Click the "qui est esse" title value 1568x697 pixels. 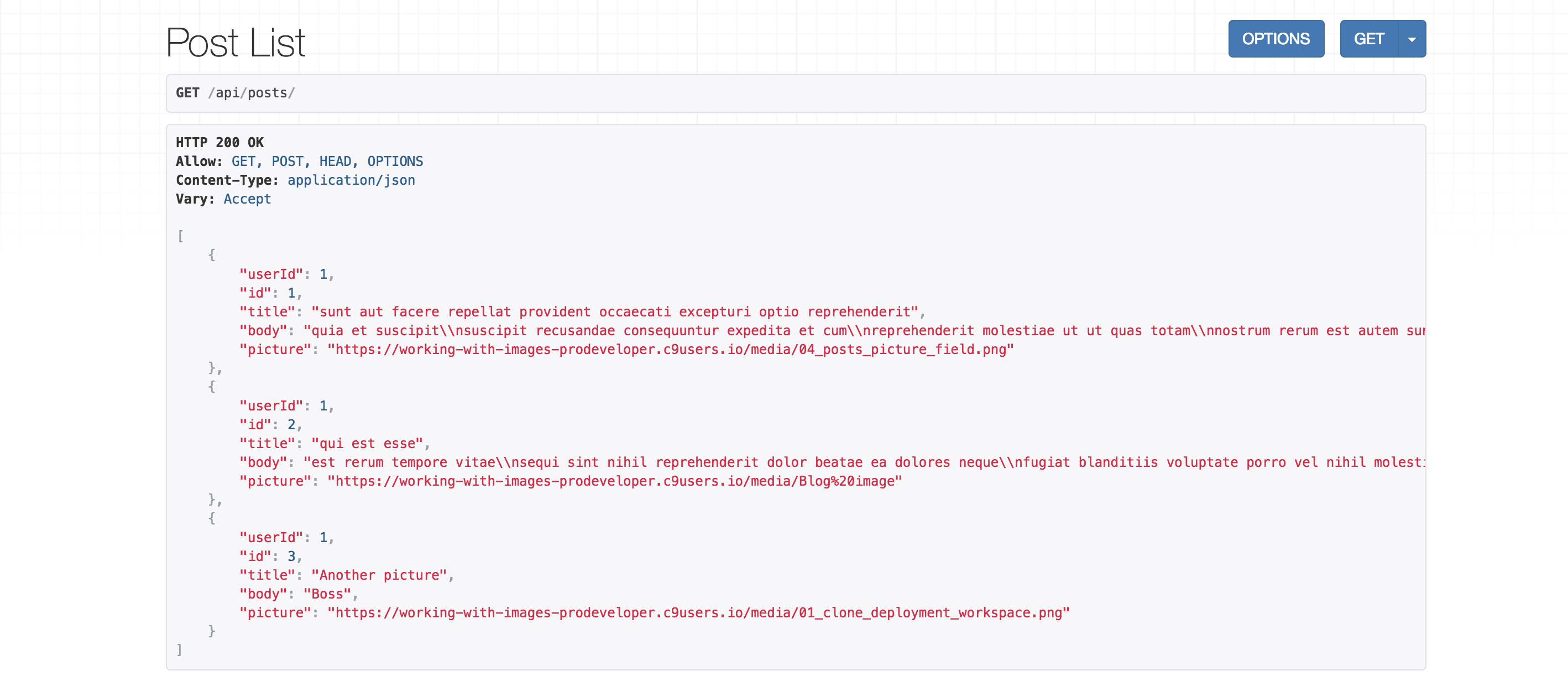[x=367, y=444]
